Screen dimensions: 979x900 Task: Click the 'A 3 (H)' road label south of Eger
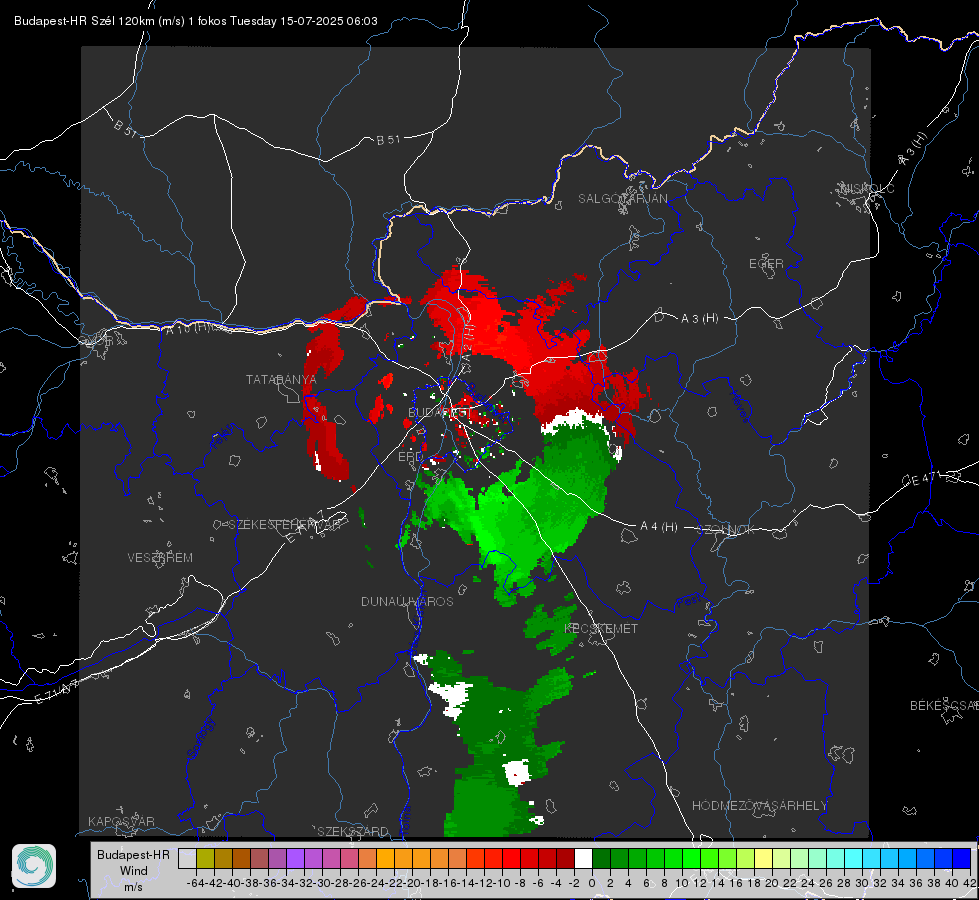coord(699,319)
